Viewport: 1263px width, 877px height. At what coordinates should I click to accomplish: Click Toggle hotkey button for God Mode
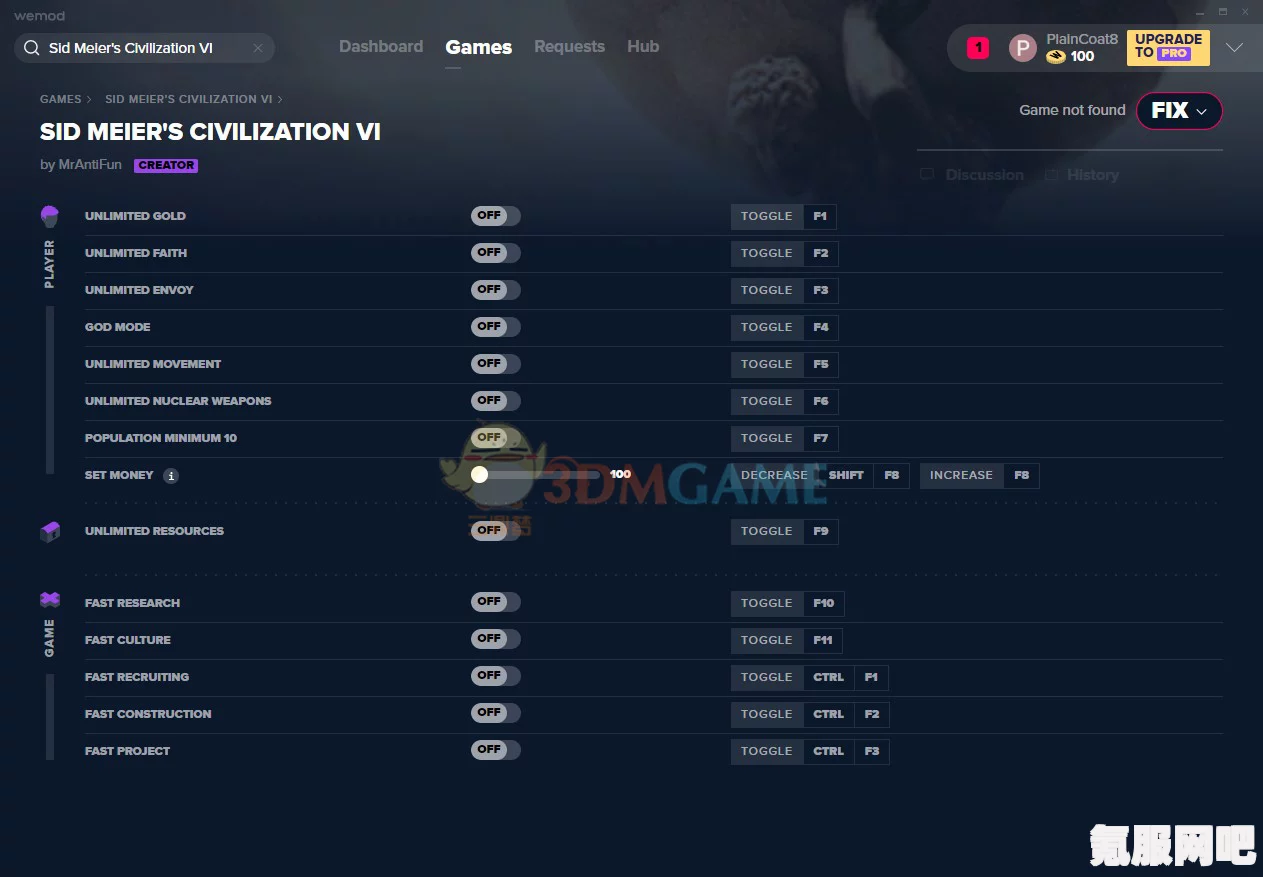[767, 327]
